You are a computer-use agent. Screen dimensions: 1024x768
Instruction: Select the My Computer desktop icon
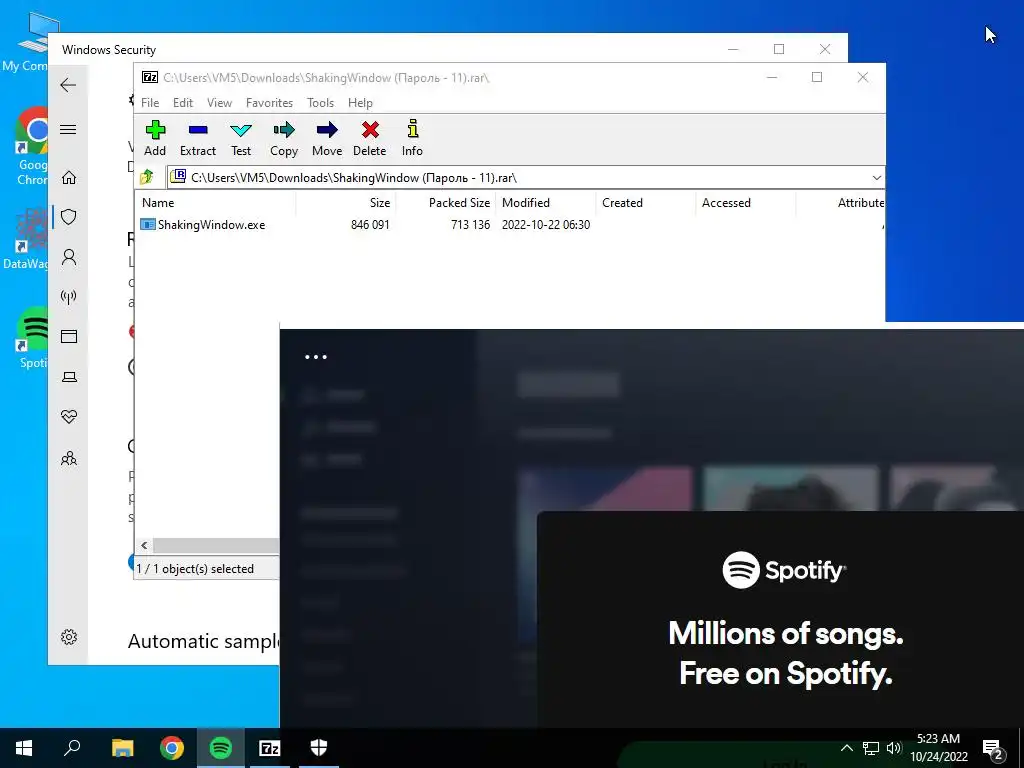tap(25, 42)
